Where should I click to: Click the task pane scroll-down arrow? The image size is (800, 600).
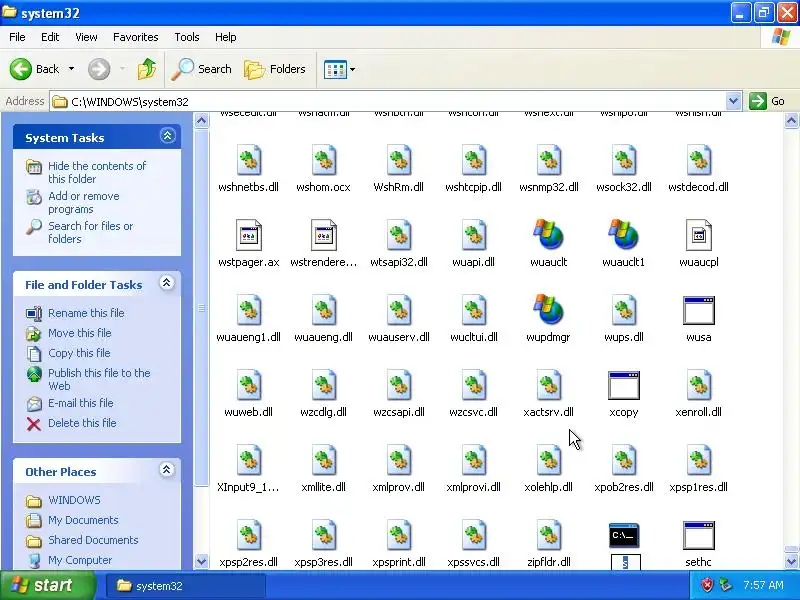click(x=202, y=562)
